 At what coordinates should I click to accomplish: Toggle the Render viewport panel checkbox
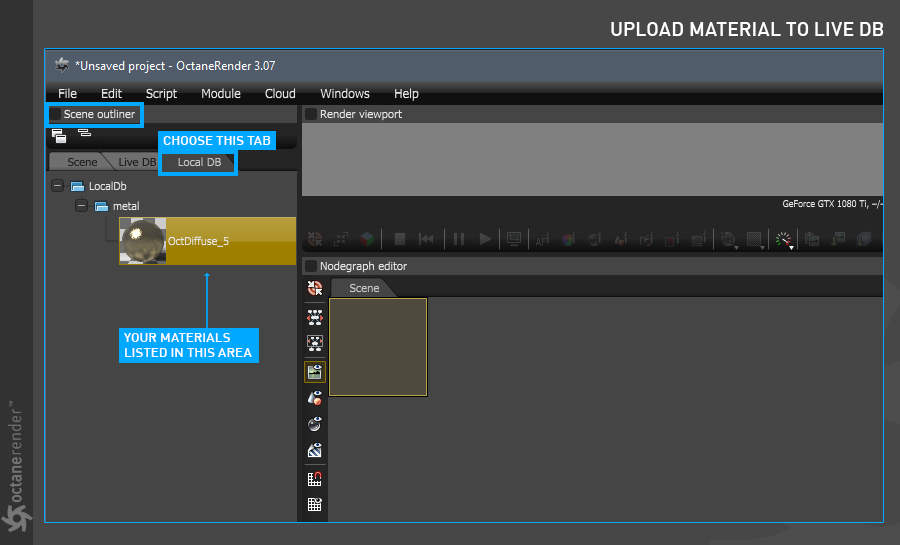(x=311, y=114)
